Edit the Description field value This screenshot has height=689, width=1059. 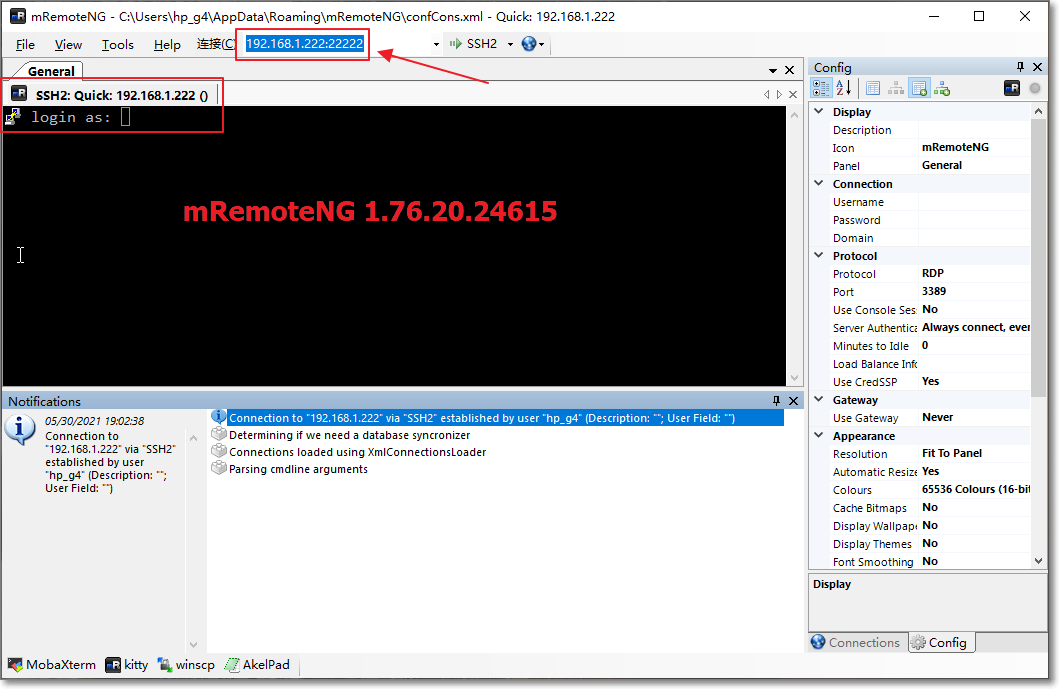975,130
